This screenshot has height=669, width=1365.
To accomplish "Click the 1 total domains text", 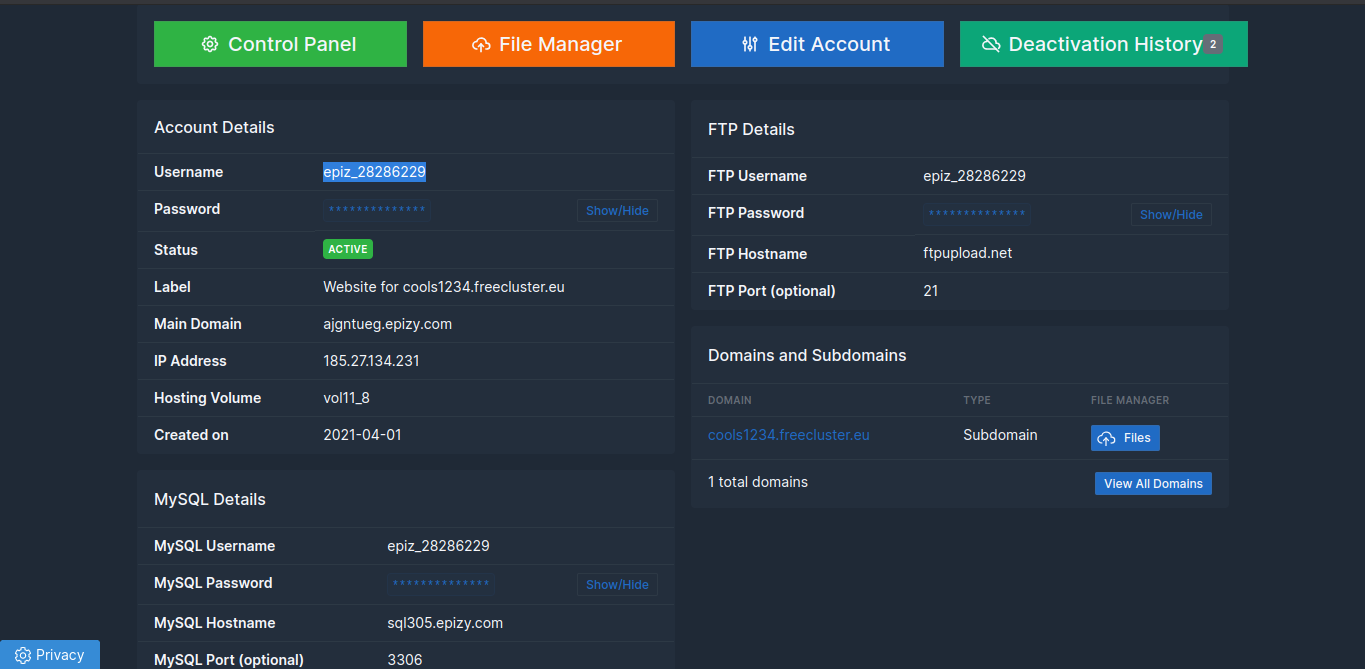I will (758, 482).
